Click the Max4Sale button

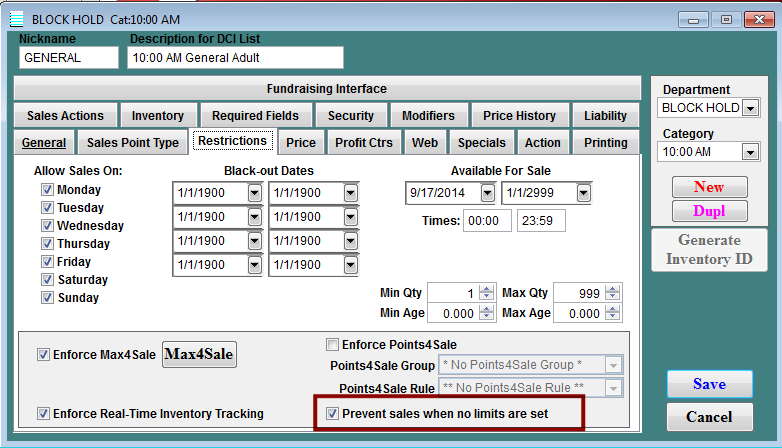[199, 354]
